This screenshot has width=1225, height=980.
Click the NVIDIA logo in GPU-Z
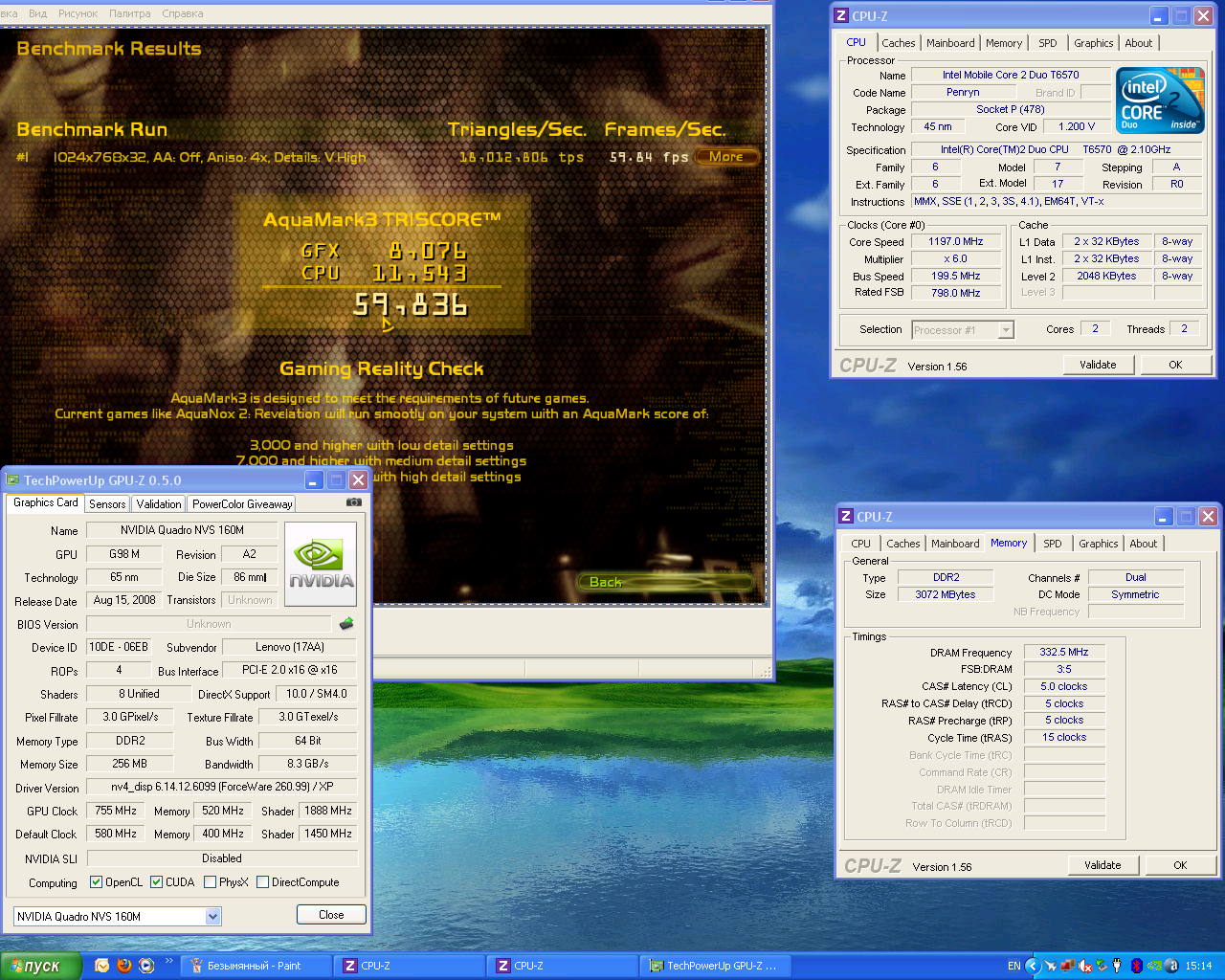pos(322,564)
